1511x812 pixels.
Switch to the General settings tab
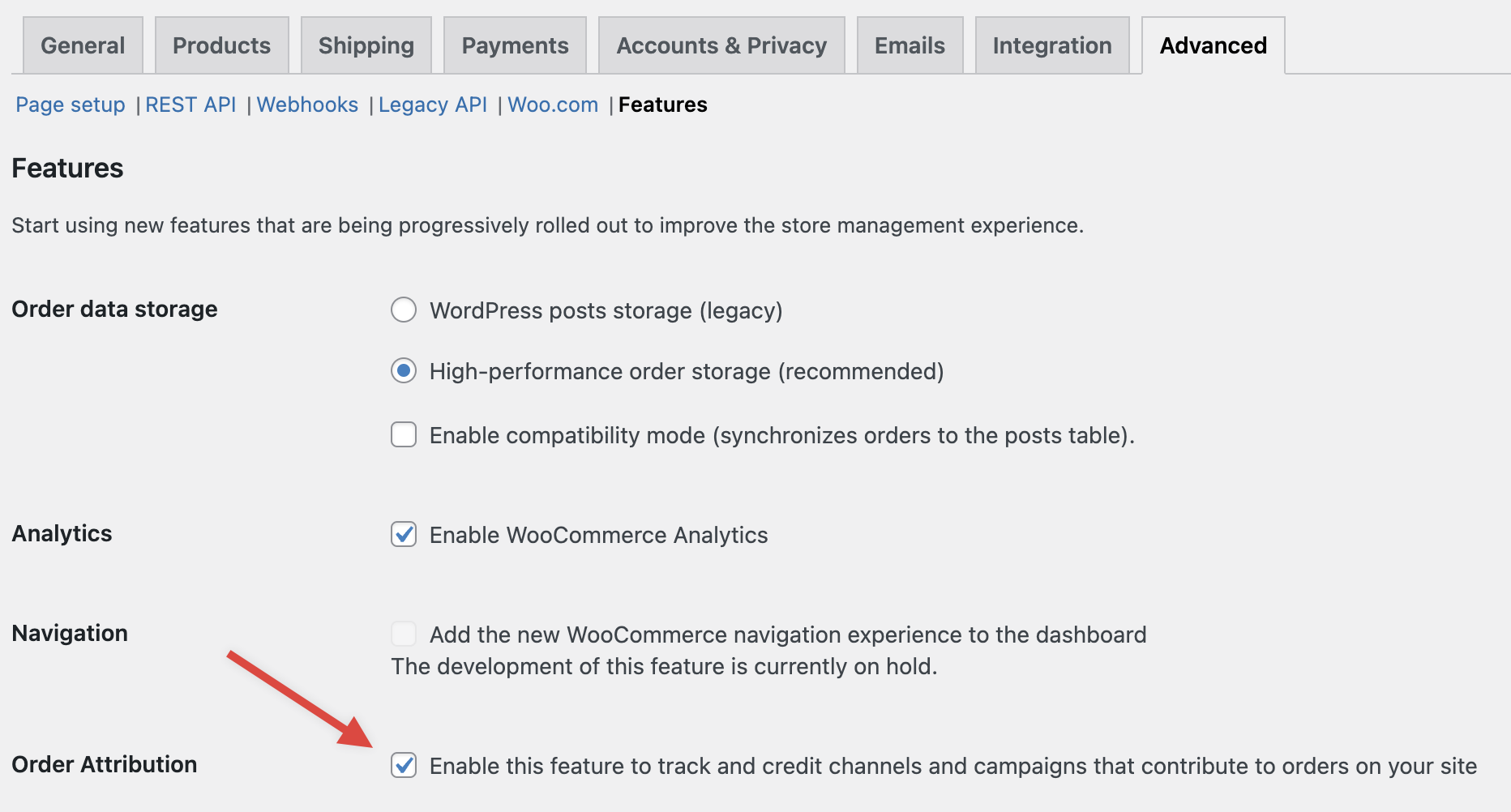[82, 45]
